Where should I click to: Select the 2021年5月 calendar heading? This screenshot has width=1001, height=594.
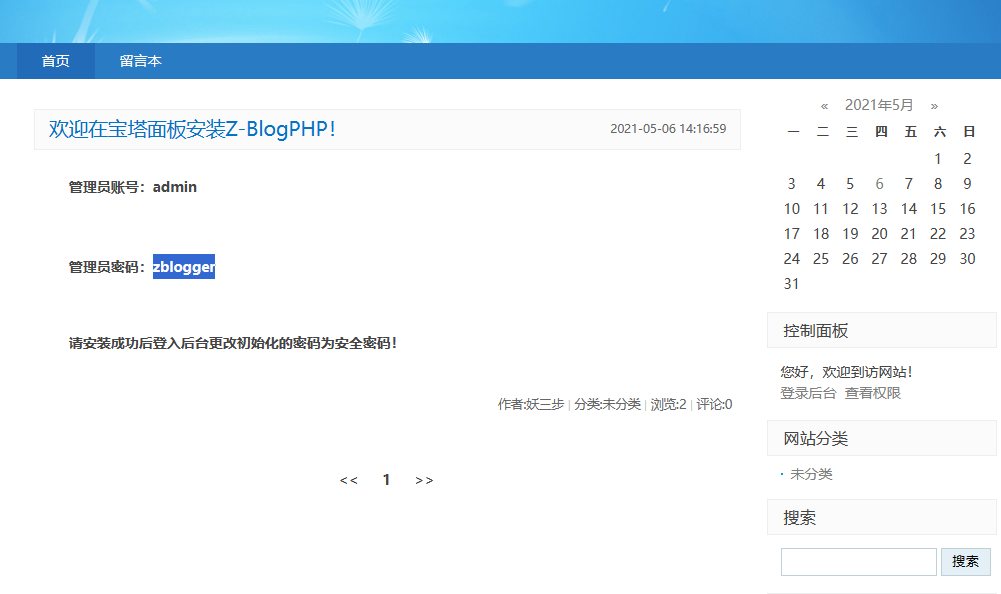click(879, 105)
